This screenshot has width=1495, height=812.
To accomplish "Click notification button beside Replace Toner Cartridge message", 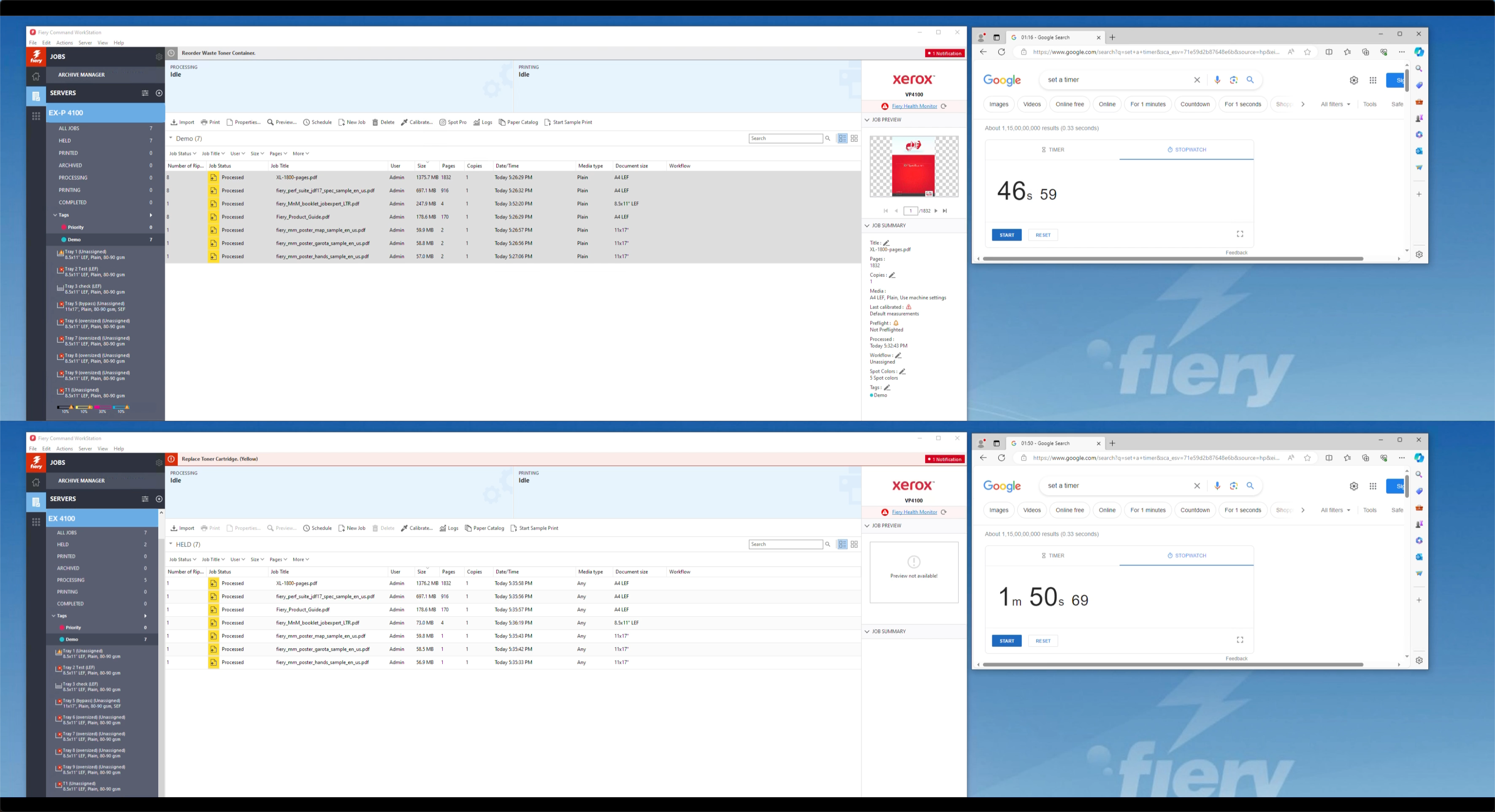I will (x=944, y=459).
